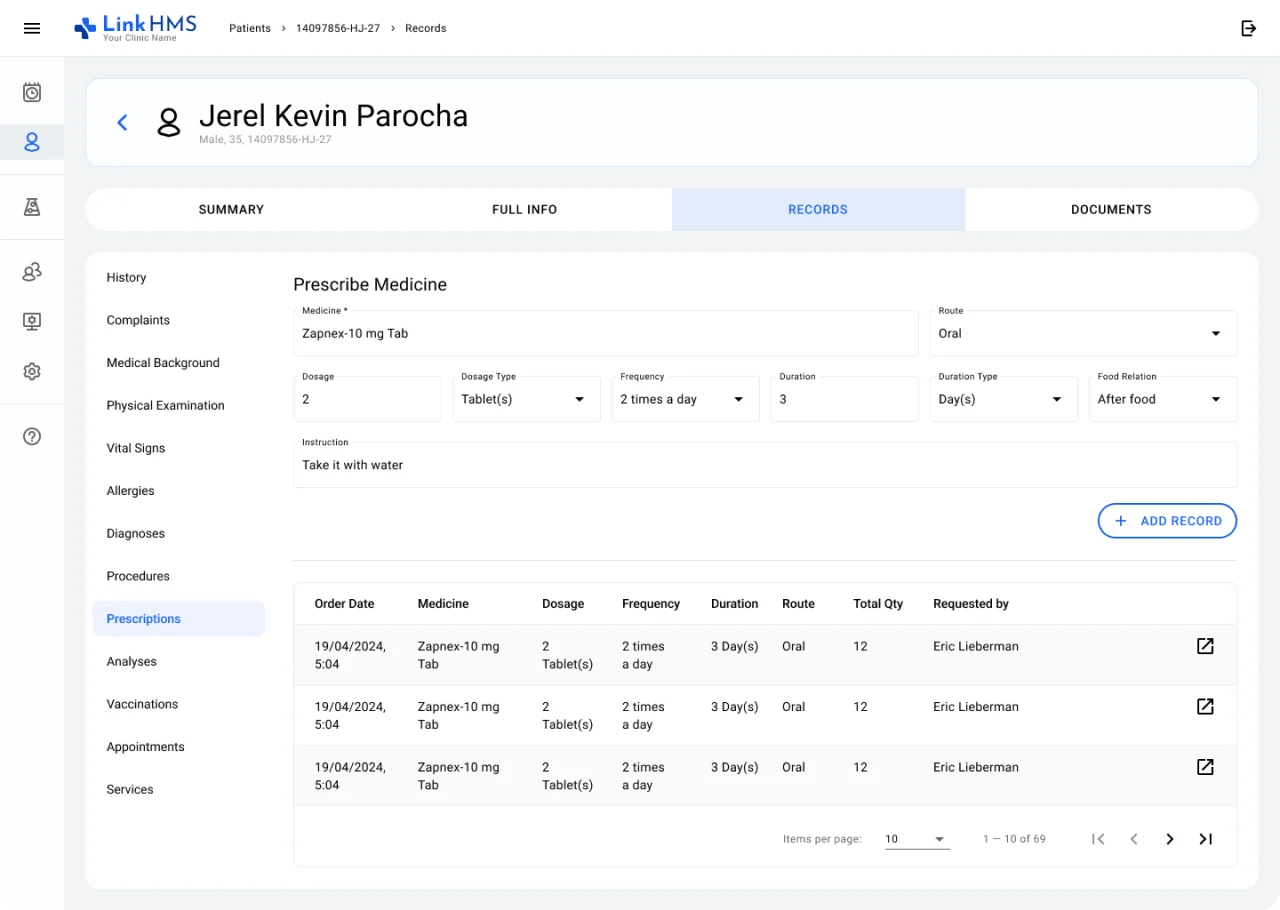1280x910 pixels.
Task: Click the logout icon at top right
Action: [1248, 28]
